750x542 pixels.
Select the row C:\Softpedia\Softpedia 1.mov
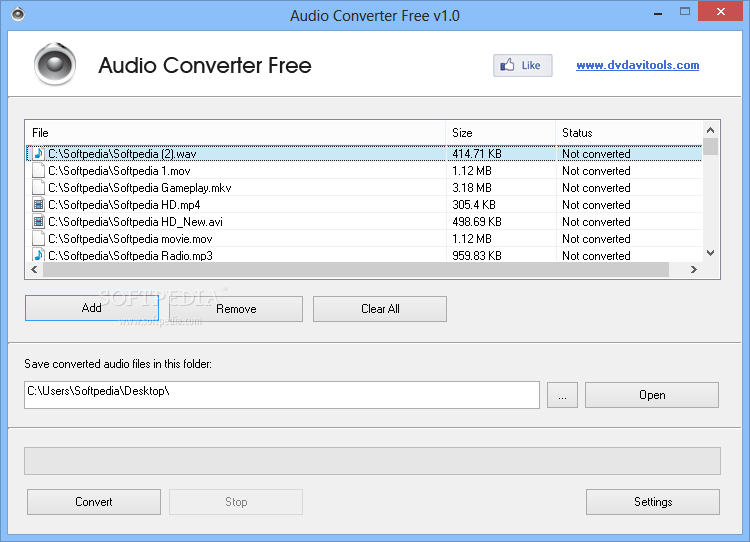click(364, 171)
